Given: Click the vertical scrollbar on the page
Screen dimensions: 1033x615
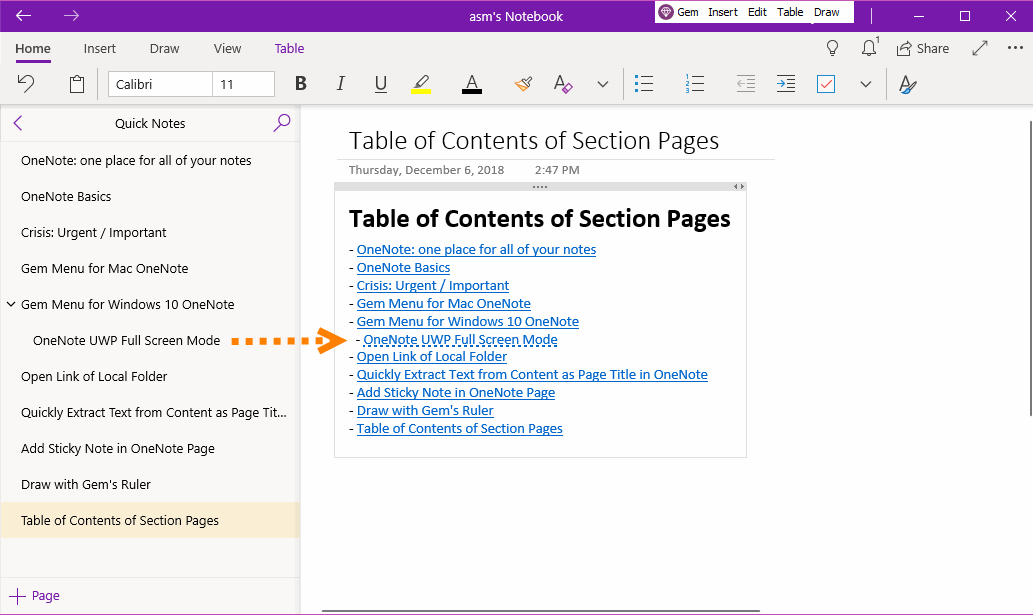Looking at the screenshot, I should point(1030,268).
